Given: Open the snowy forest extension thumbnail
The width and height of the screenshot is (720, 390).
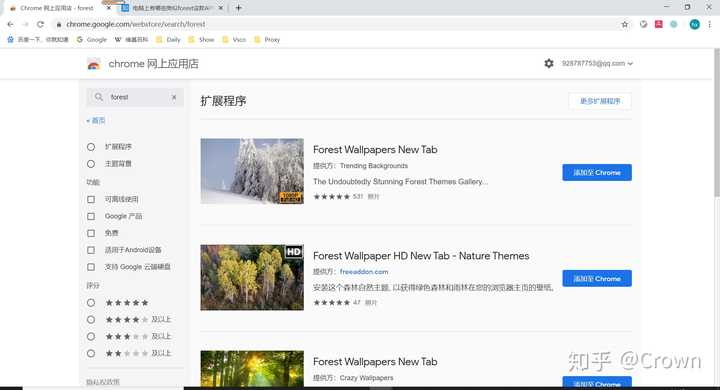Looking at the screenshot, I should (x=252, y=171).
